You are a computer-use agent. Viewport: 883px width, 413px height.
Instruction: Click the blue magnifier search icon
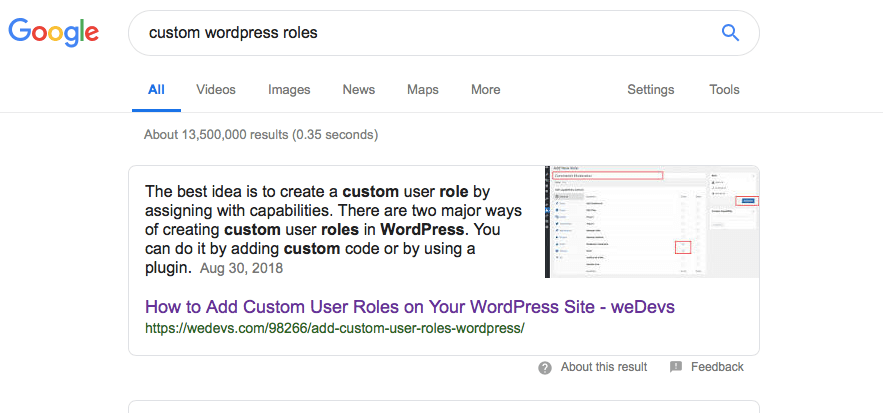click(730, 33)
